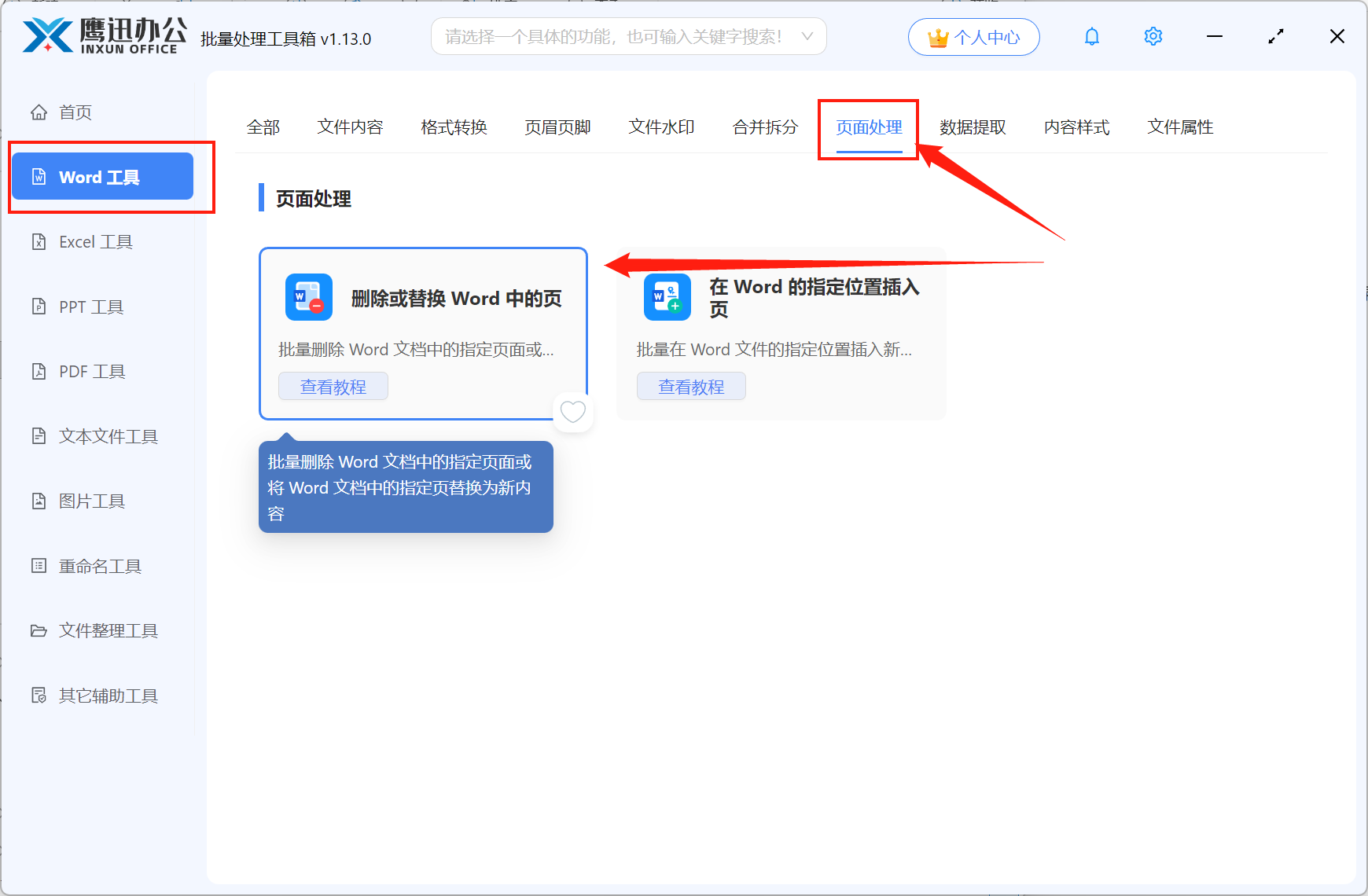The width and height of the screenshot is (1368, 896).
Task: Expand the function search dropdown arrow
Action: coord(807,36)
